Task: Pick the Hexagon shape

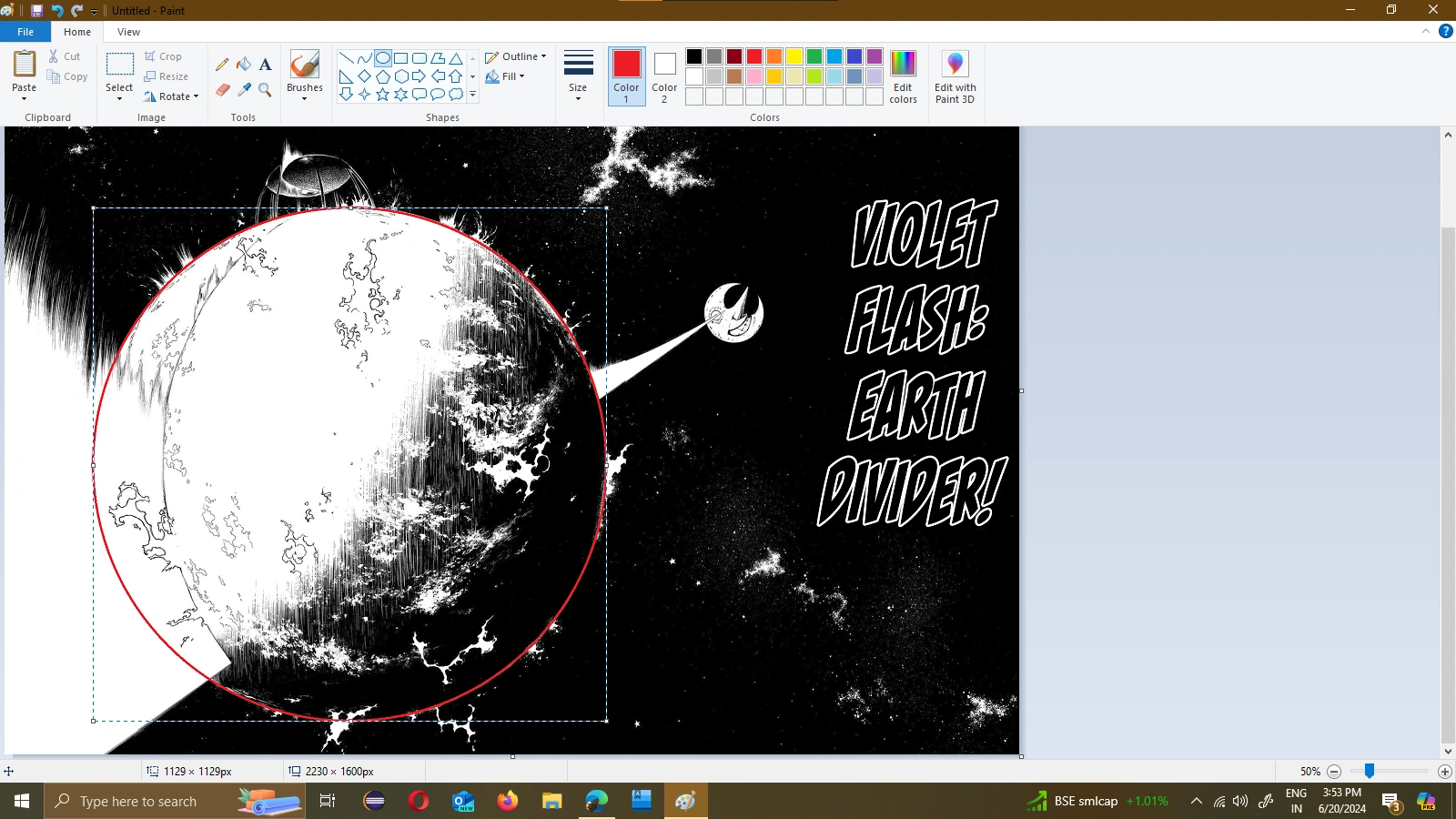Action: click(x=401, y=76)
